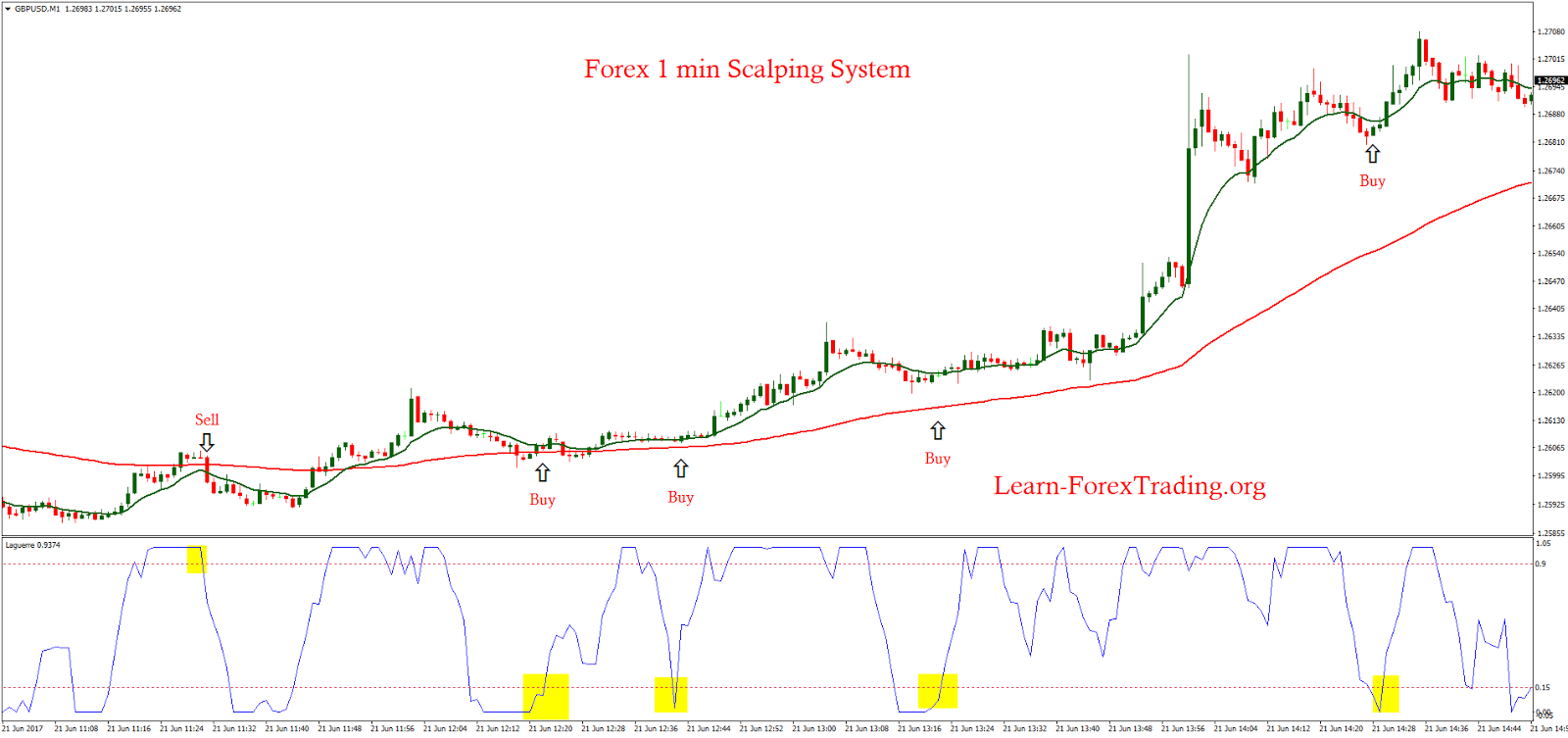The width and height of the screenshot is (1568, 738).
Task: Click price axis value 1.26605
Action: [x=1550, y=226]
